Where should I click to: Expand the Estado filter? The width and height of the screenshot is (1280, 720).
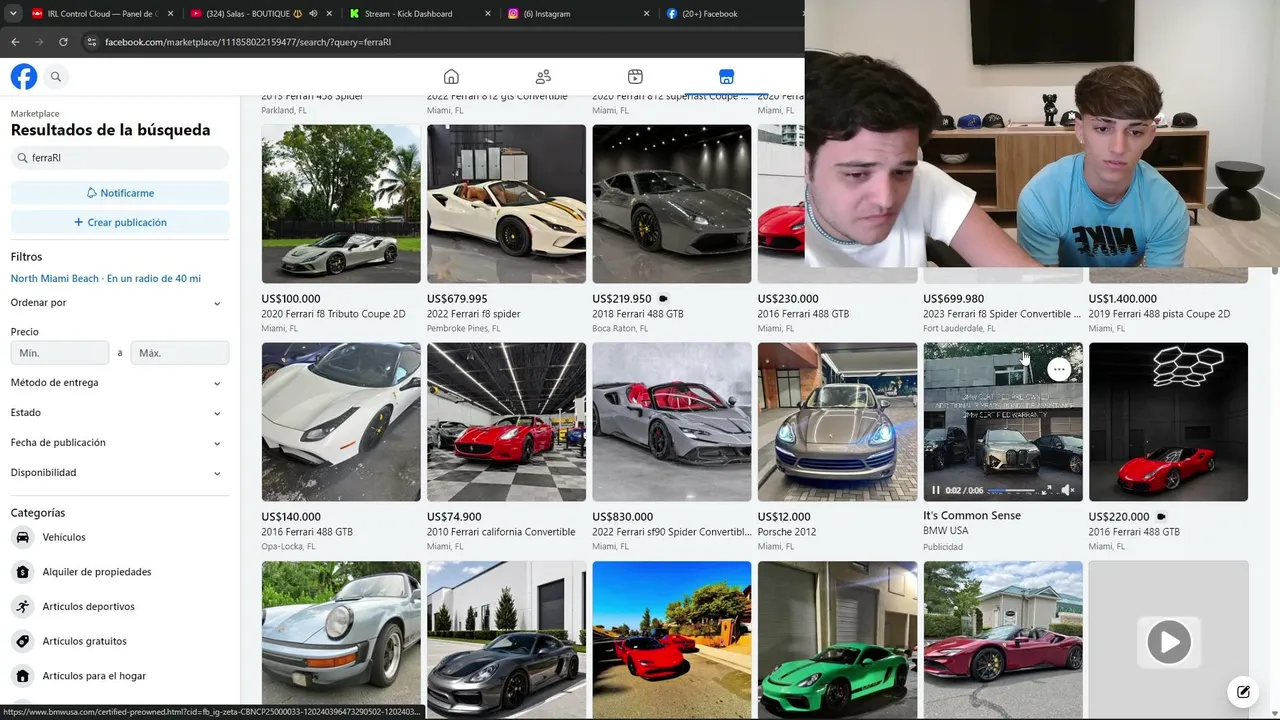click(117, 413)
